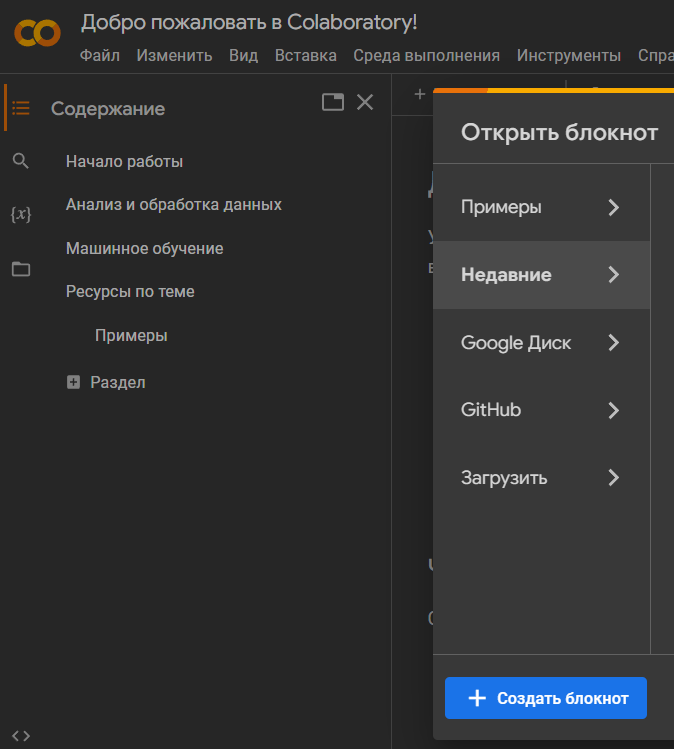Pop the Содержание panel into new tab
674x749 pixels.
[332, 102]
